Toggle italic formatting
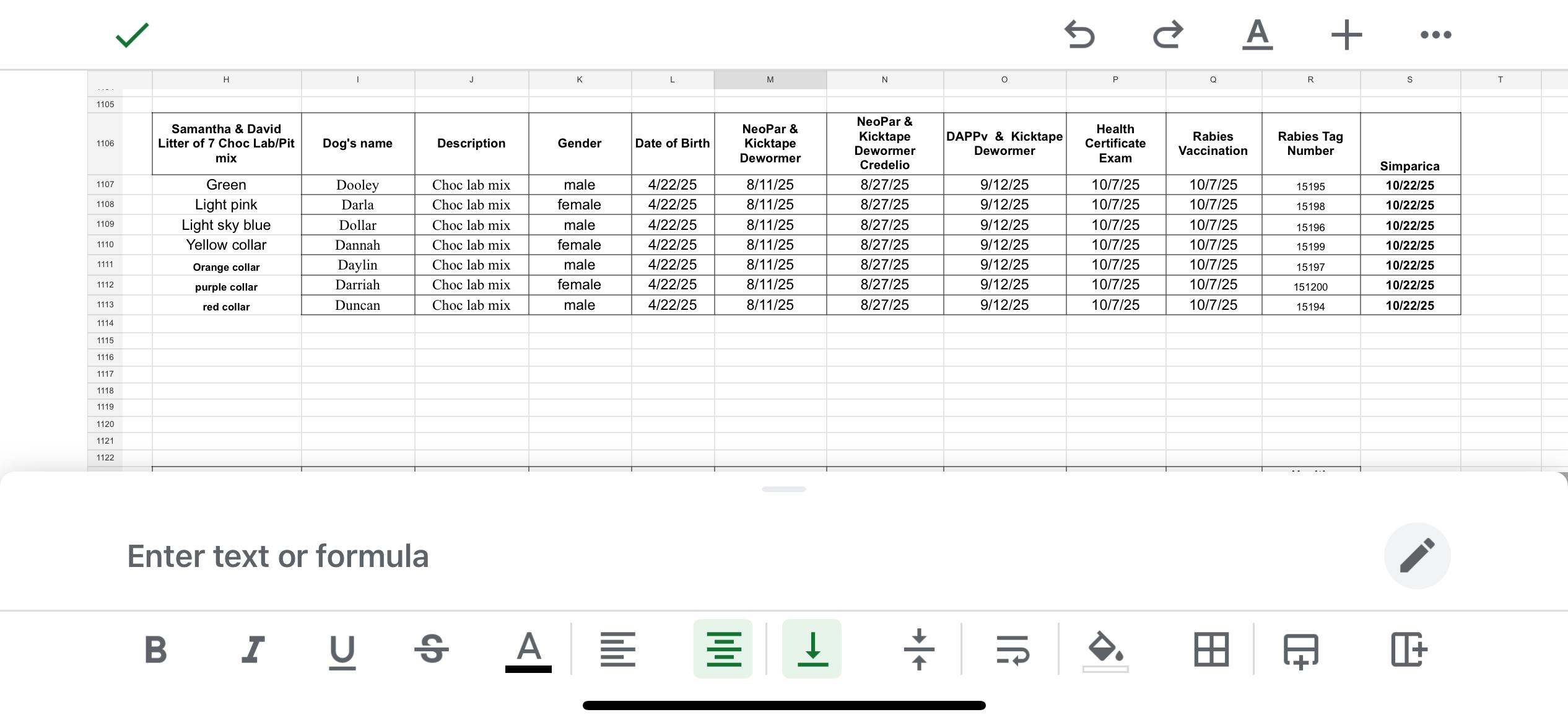 click(x=253, y=649)
